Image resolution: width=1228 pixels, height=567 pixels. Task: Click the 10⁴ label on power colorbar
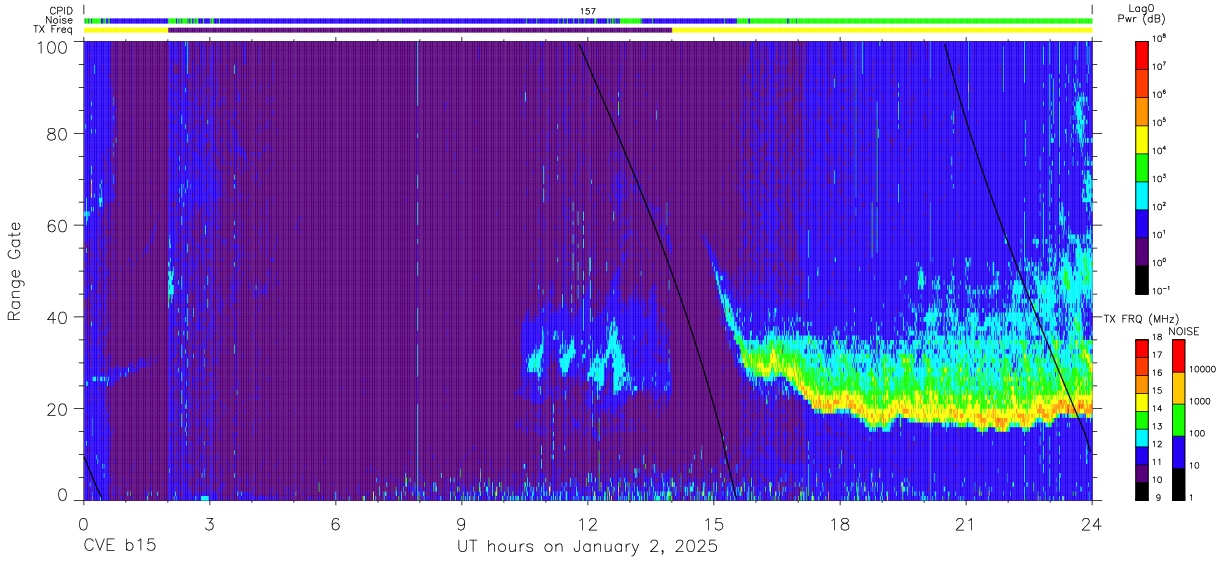(1160, 150)
